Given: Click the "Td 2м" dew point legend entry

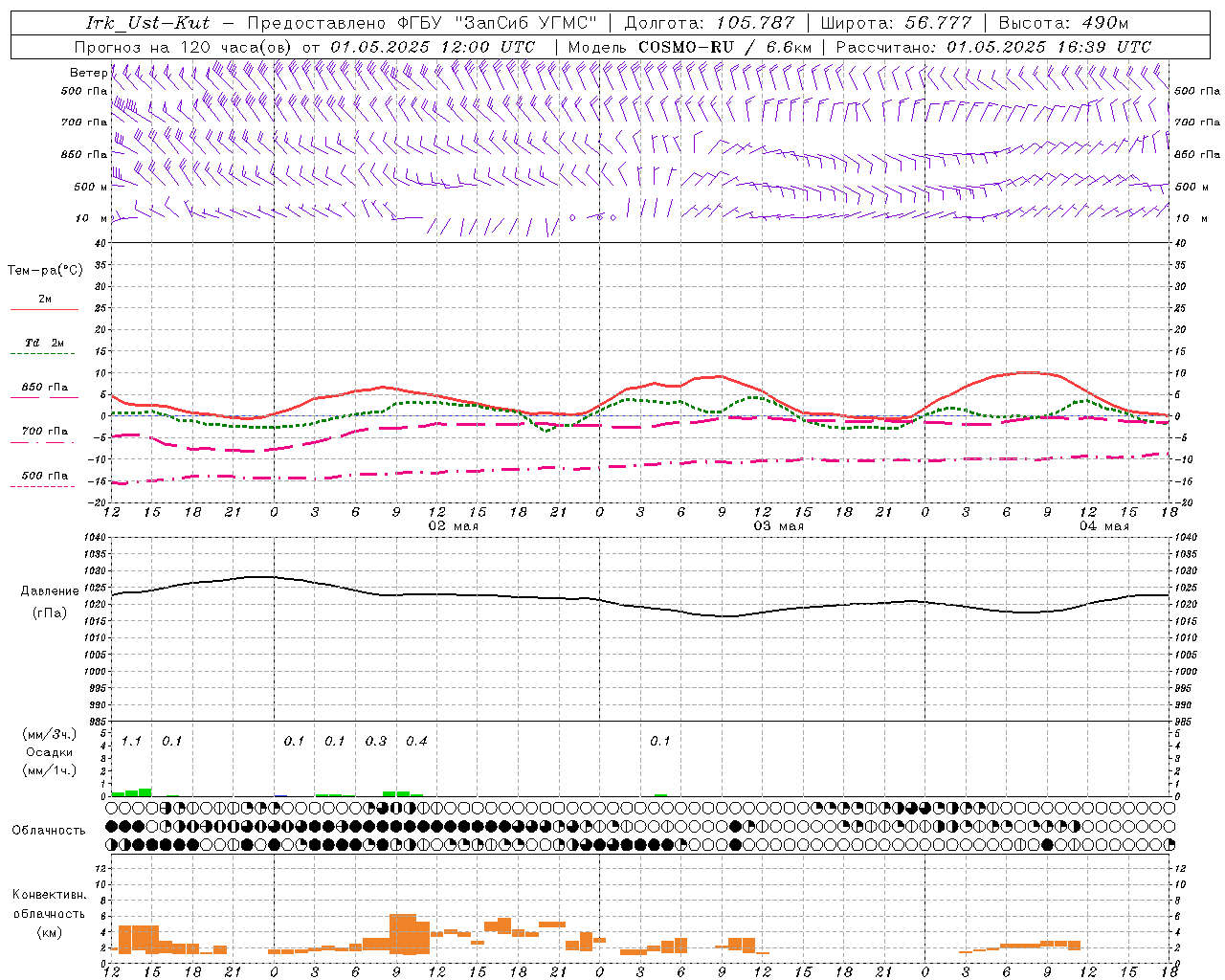Looking at the screenshot, I should [x=45, y=343].
